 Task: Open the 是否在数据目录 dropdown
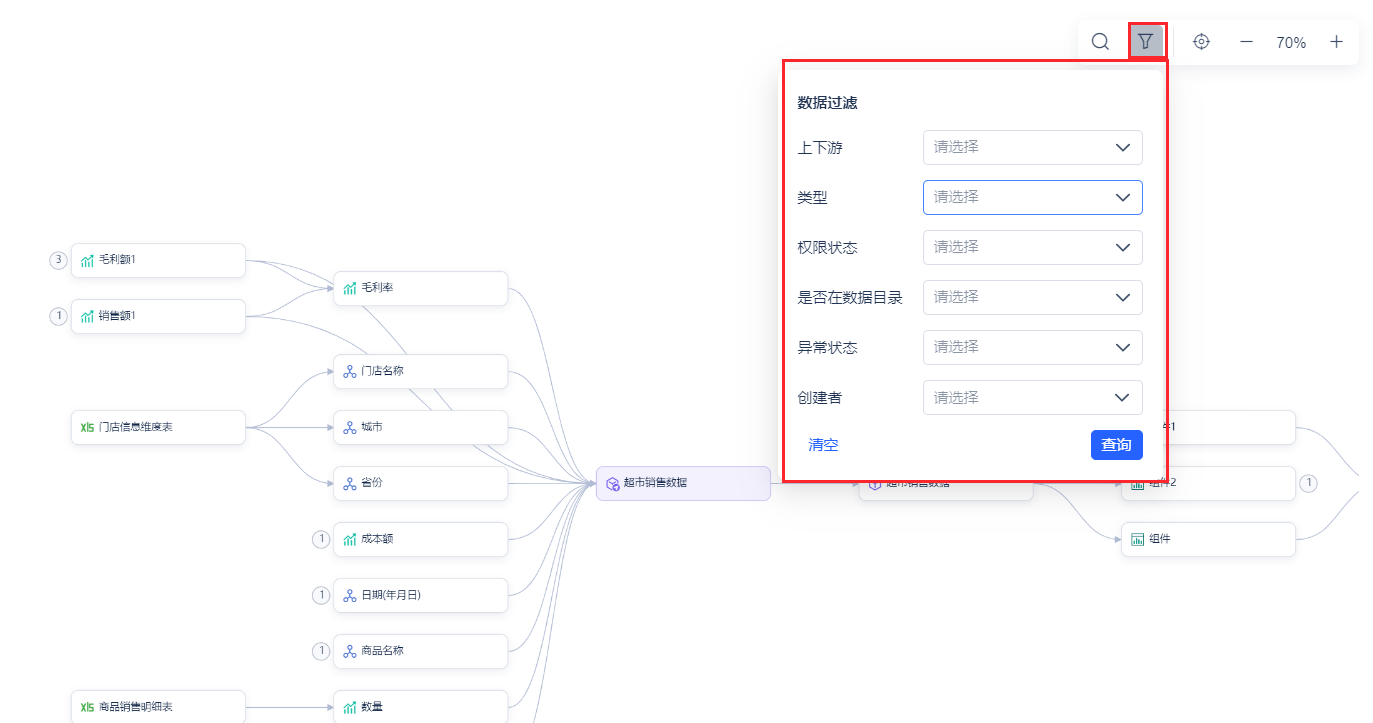1032,297
